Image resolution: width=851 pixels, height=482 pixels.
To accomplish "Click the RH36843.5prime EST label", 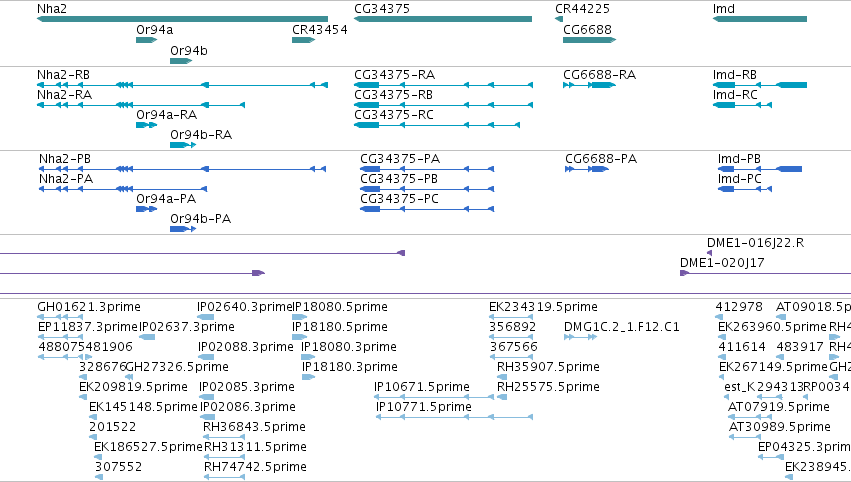I will (x=255, y=428).
